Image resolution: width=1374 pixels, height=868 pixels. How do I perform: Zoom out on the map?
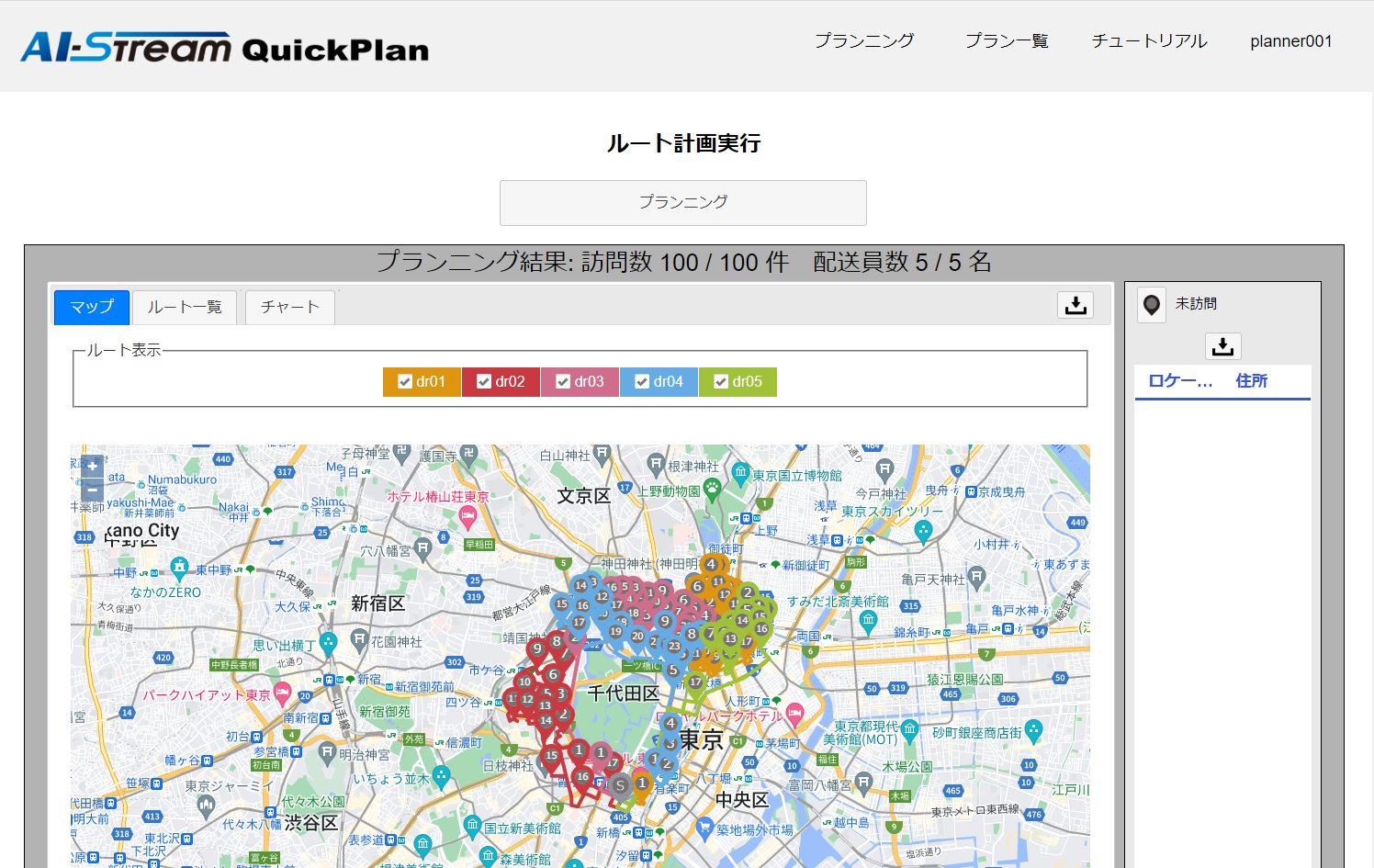pyautogui.click(x=92, y=490)
